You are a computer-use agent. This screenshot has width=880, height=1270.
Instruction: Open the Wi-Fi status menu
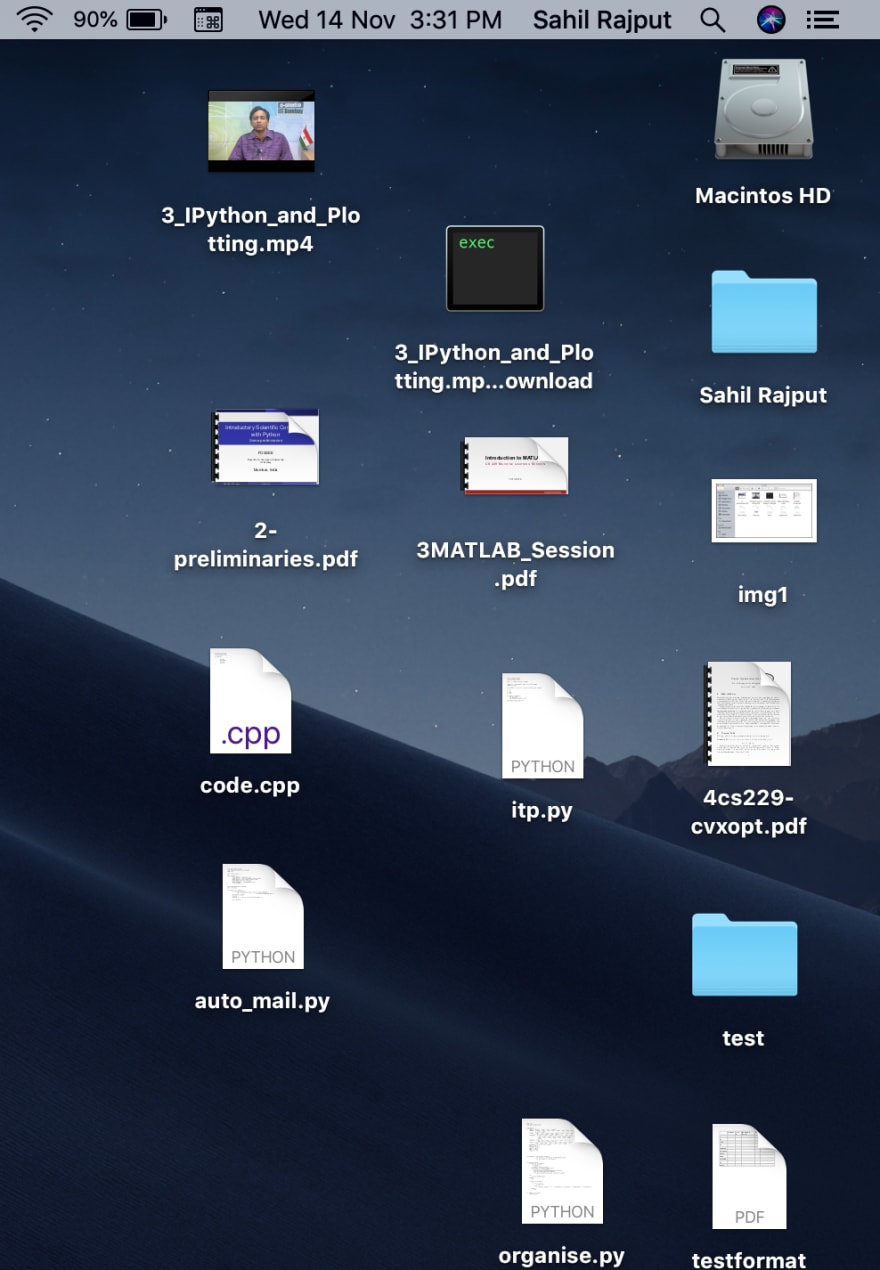coord(33,20)
